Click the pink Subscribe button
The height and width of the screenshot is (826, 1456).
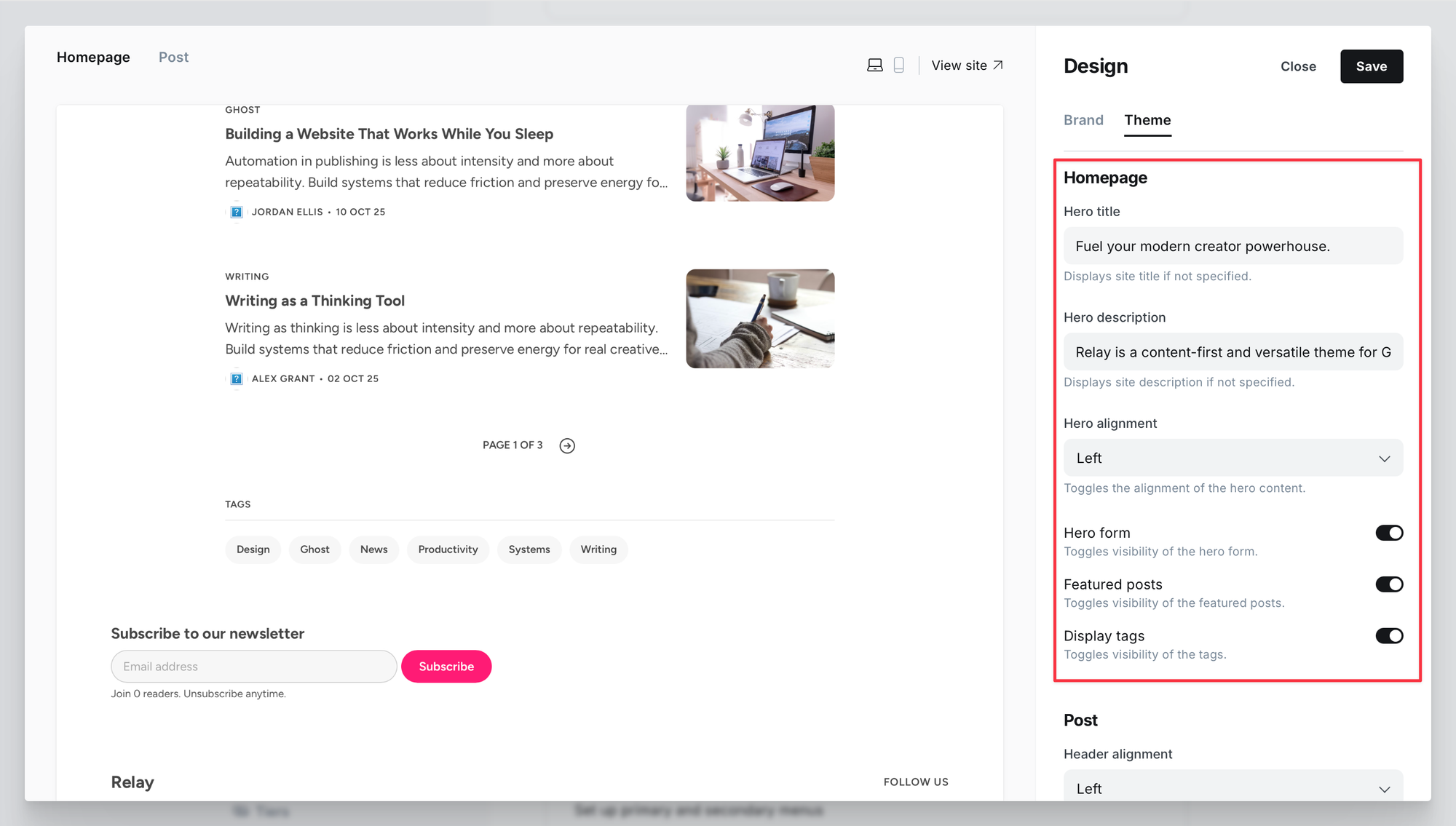(446, 667)
